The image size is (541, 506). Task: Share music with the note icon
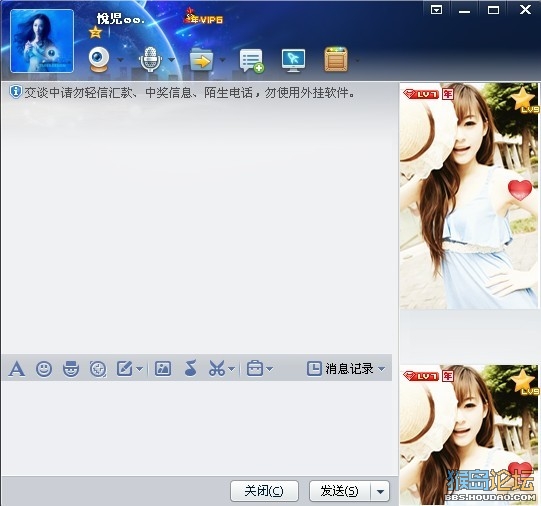click(190, 368)
